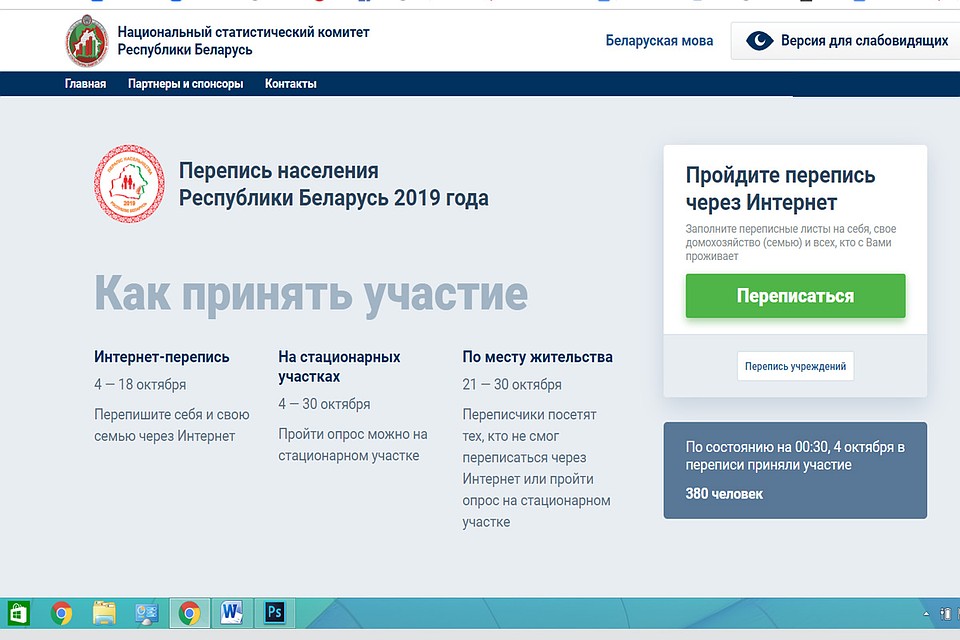
Task: Click the 4 — 18 октября date
Action: 140,385
